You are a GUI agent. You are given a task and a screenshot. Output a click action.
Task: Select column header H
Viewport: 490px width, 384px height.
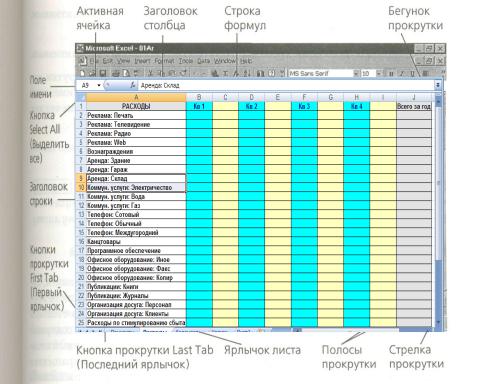click(357, 97)
